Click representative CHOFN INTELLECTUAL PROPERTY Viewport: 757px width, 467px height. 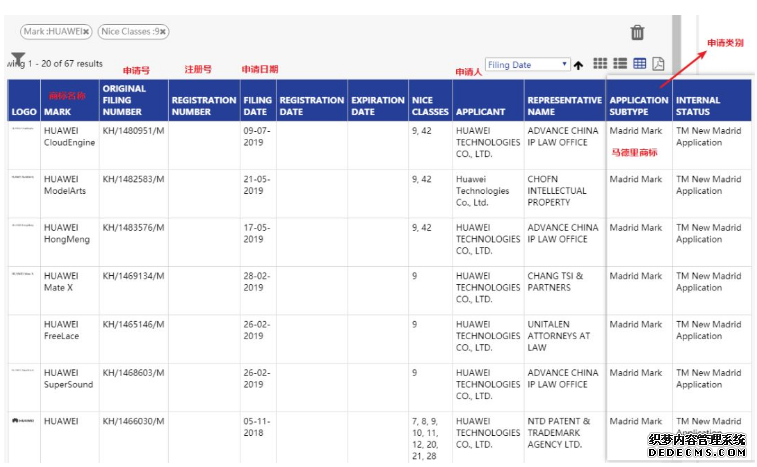tap(557, 191)
